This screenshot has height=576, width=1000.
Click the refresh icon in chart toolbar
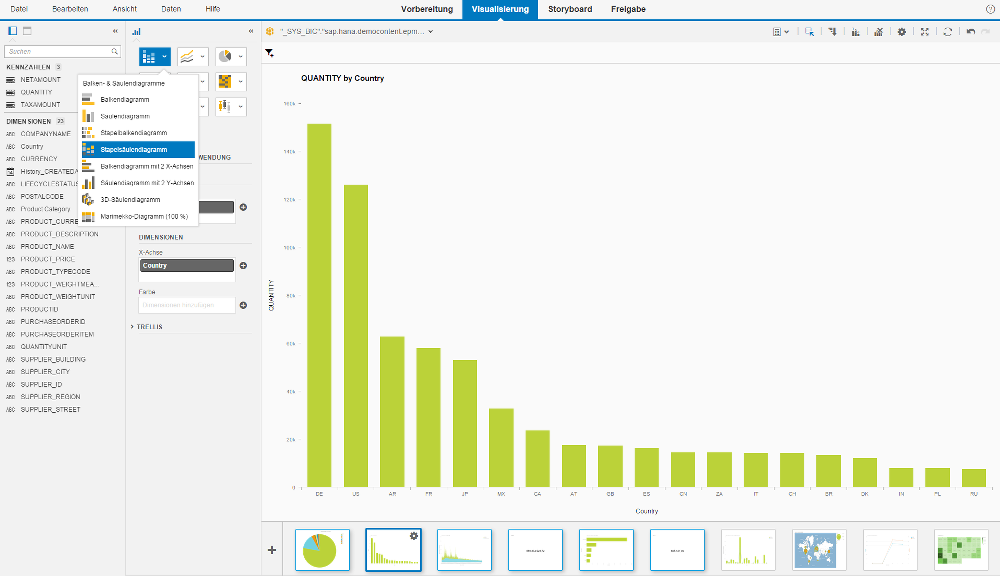click(x=948, y=32)
